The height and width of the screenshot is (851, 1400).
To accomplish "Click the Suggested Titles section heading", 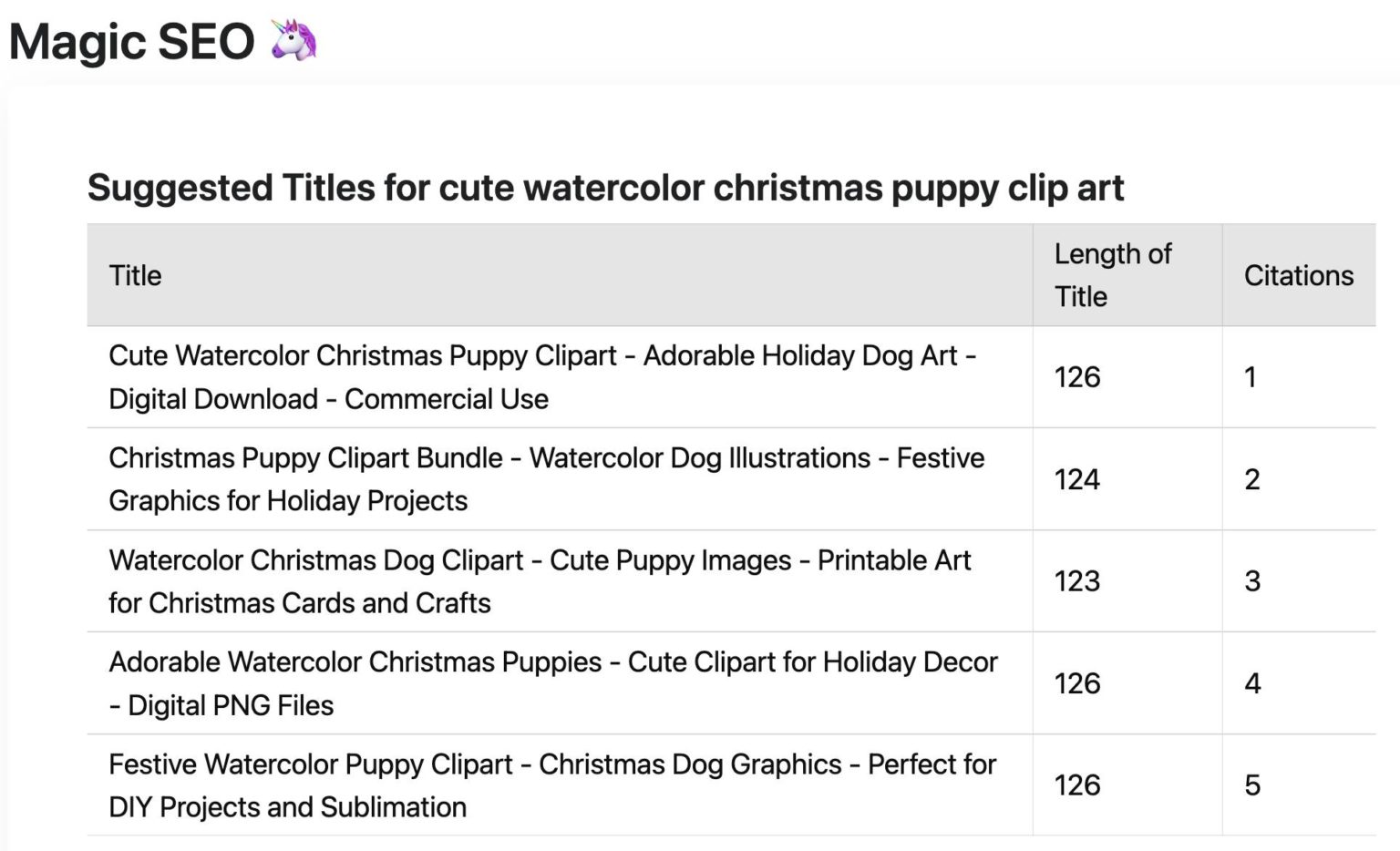I will (605, 188).
